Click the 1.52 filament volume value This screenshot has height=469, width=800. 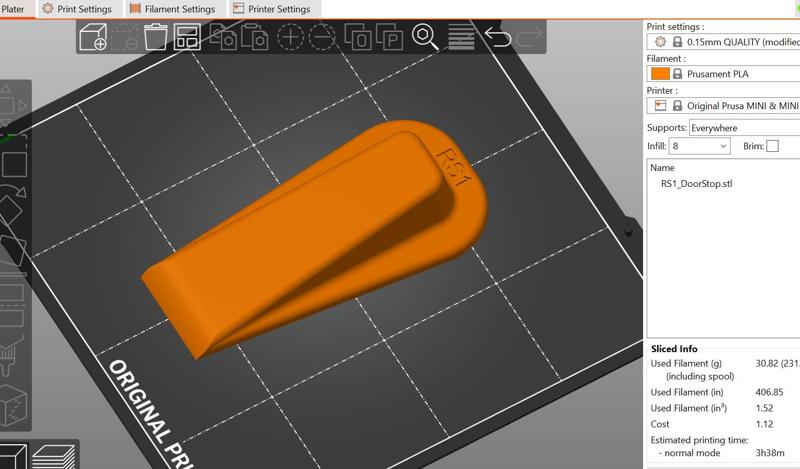[x=764, y=408]
